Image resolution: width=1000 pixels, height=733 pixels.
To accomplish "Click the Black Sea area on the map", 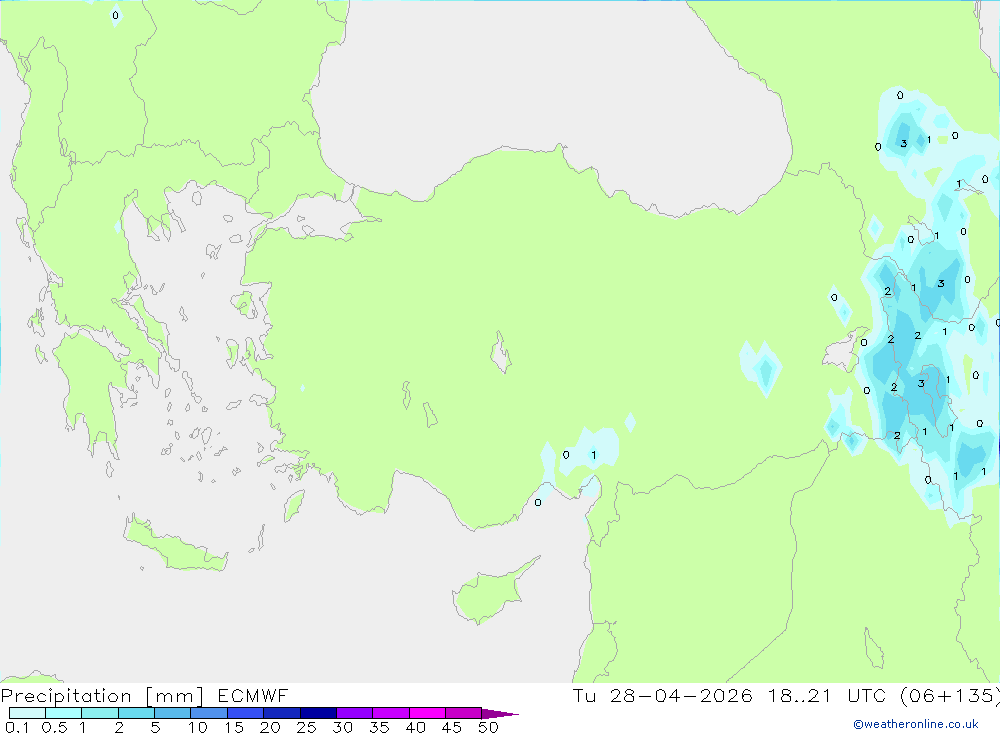I will 548,96.
